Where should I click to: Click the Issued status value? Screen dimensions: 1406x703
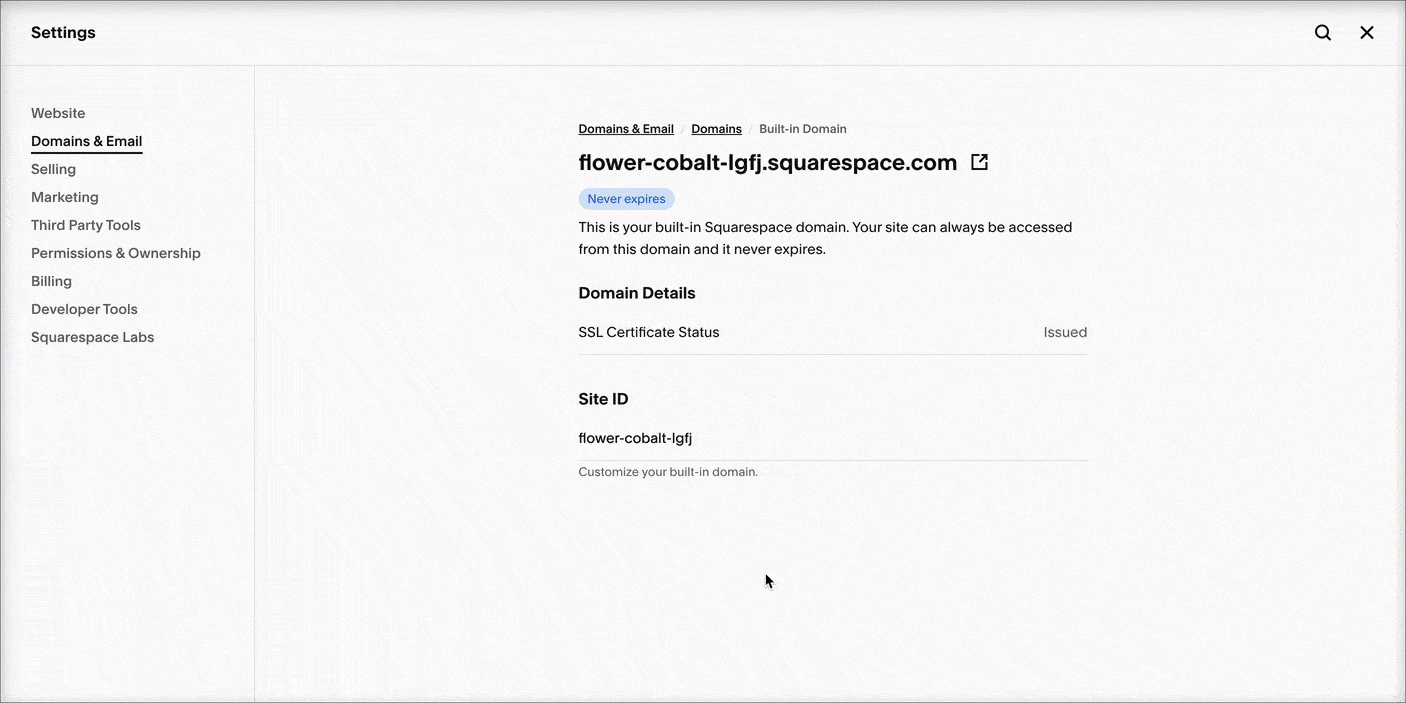1065,332
